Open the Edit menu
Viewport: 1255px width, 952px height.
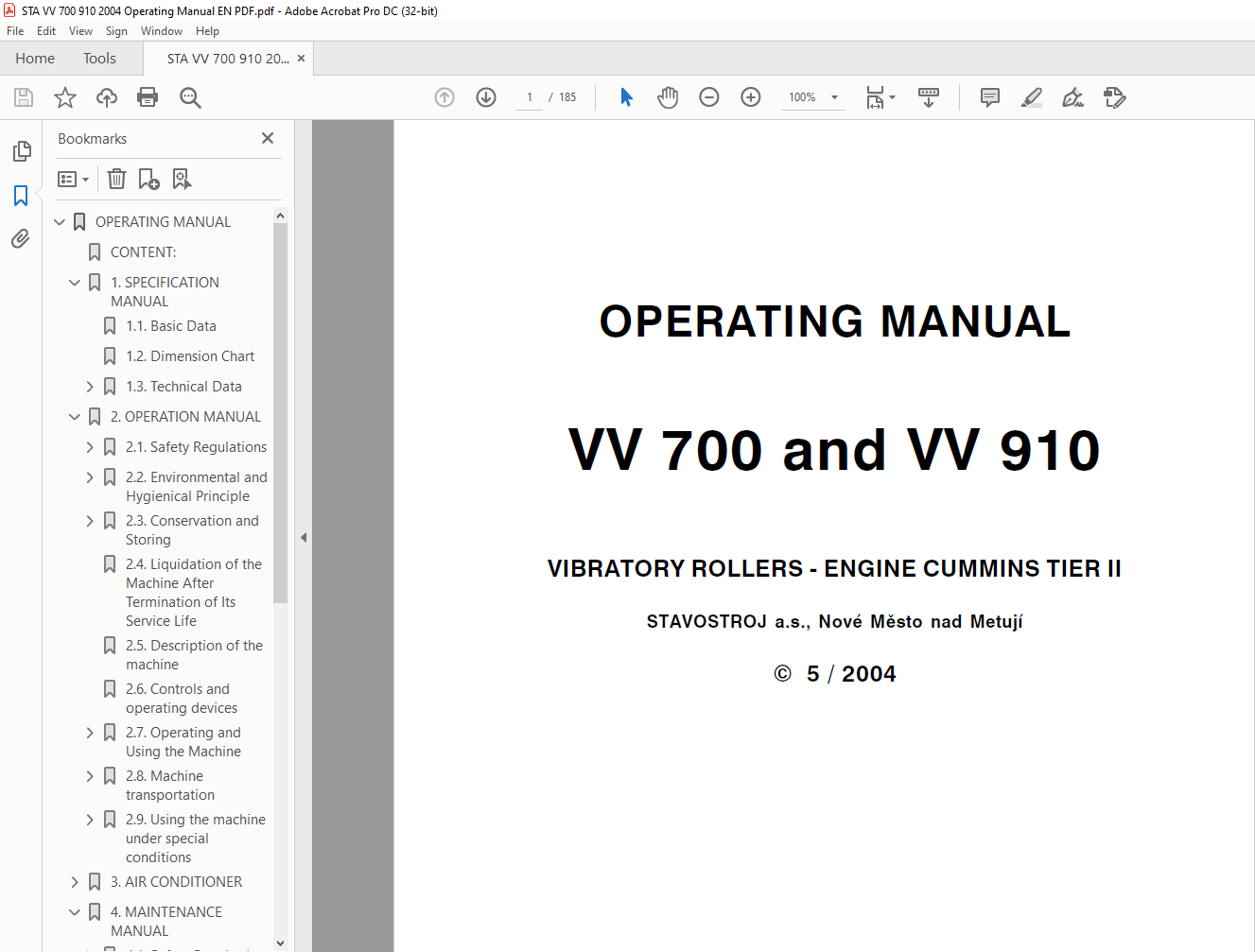click(x=46, y=31)
